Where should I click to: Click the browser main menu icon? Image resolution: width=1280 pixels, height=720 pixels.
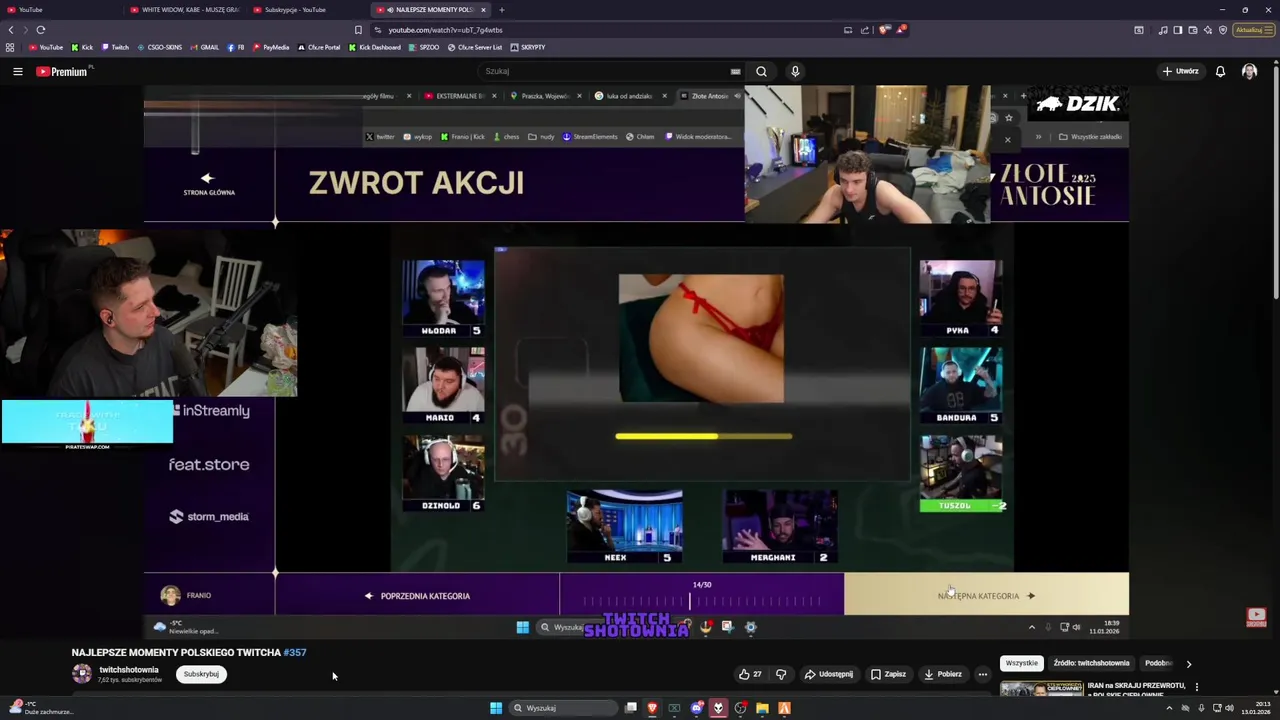(1270, 30)
